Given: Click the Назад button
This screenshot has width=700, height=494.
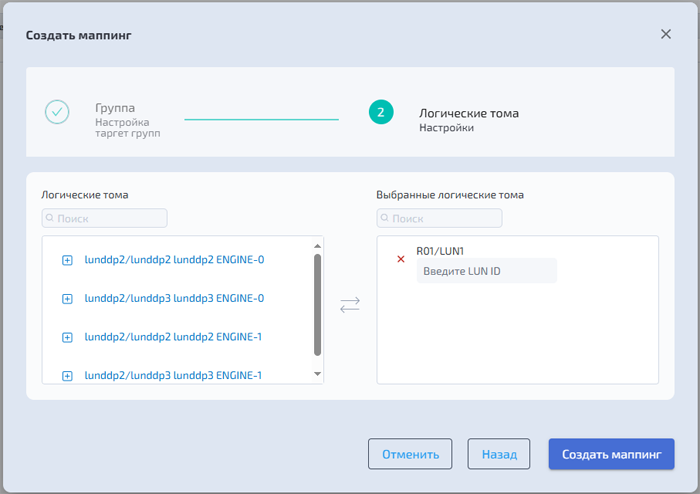Looking at the screenshot, I should pos(499,454).
